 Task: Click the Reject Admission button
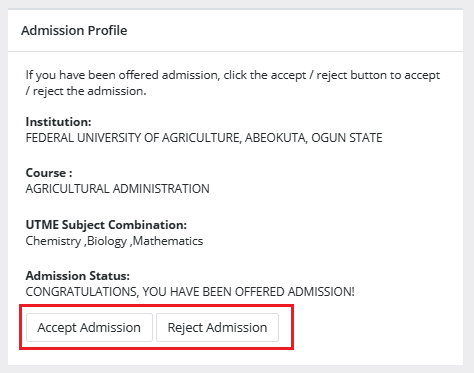[x=217, y=327]
